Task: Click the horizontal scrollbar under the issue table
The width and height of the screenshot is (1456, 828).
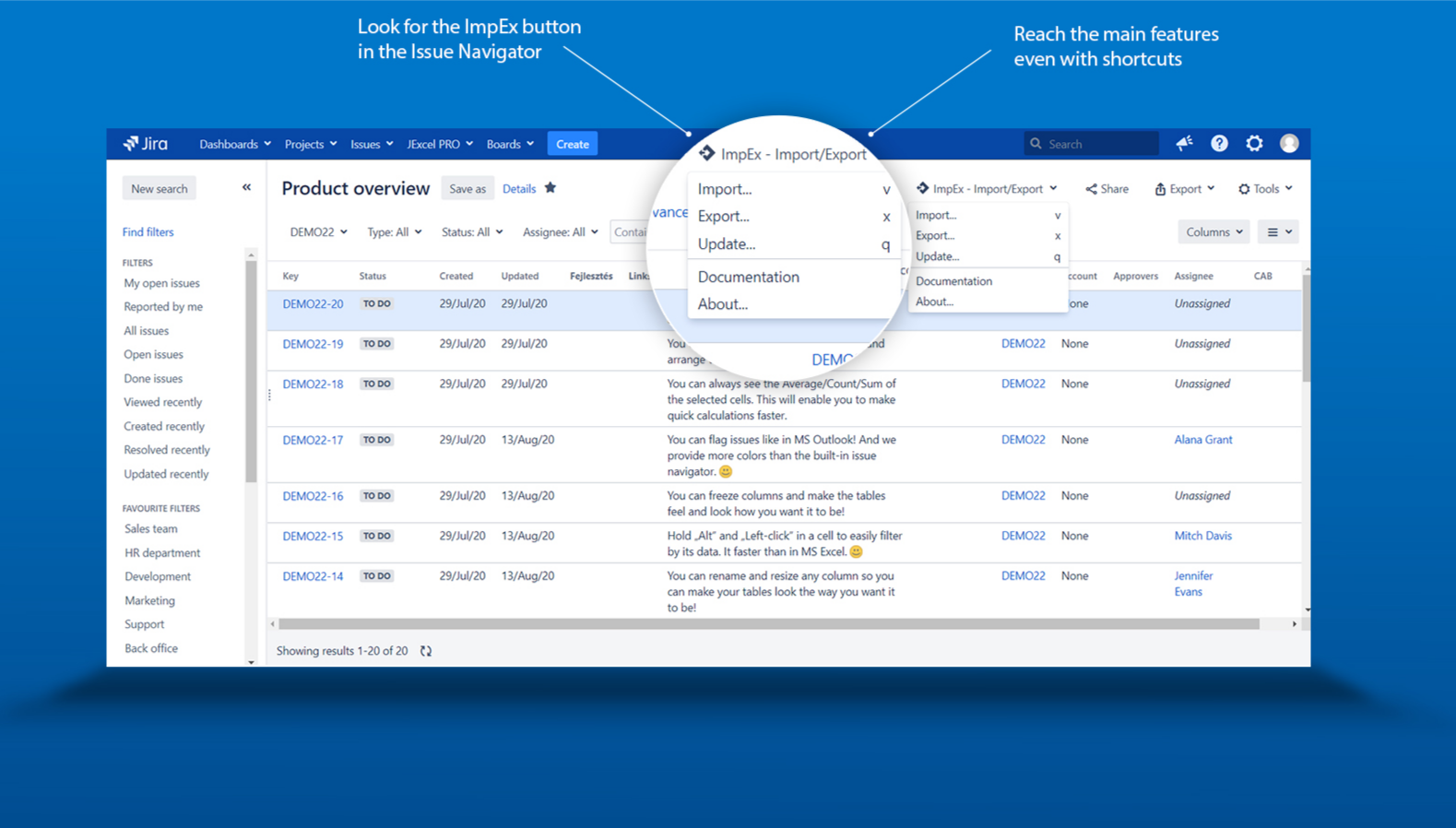Action: coord(769,624)
